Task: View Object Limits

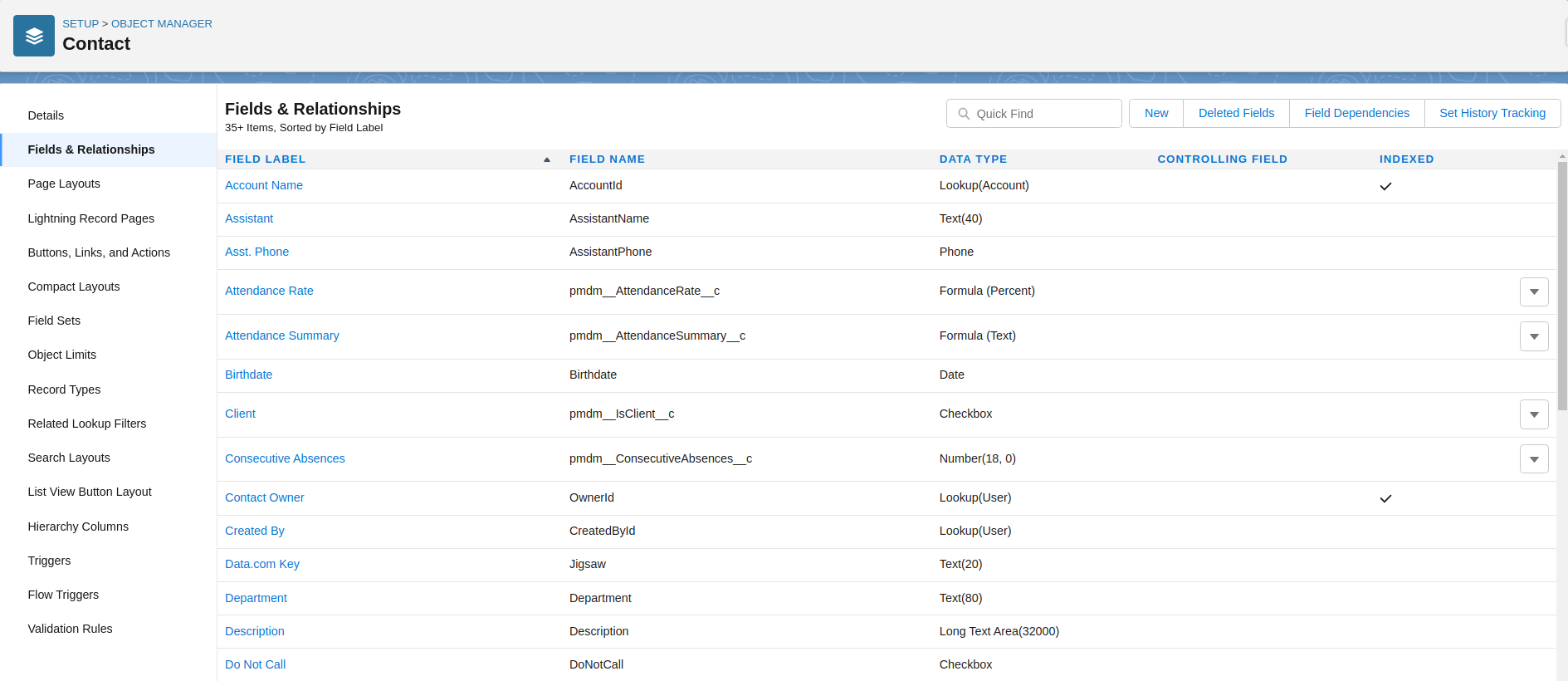Action: click(62, 355)
